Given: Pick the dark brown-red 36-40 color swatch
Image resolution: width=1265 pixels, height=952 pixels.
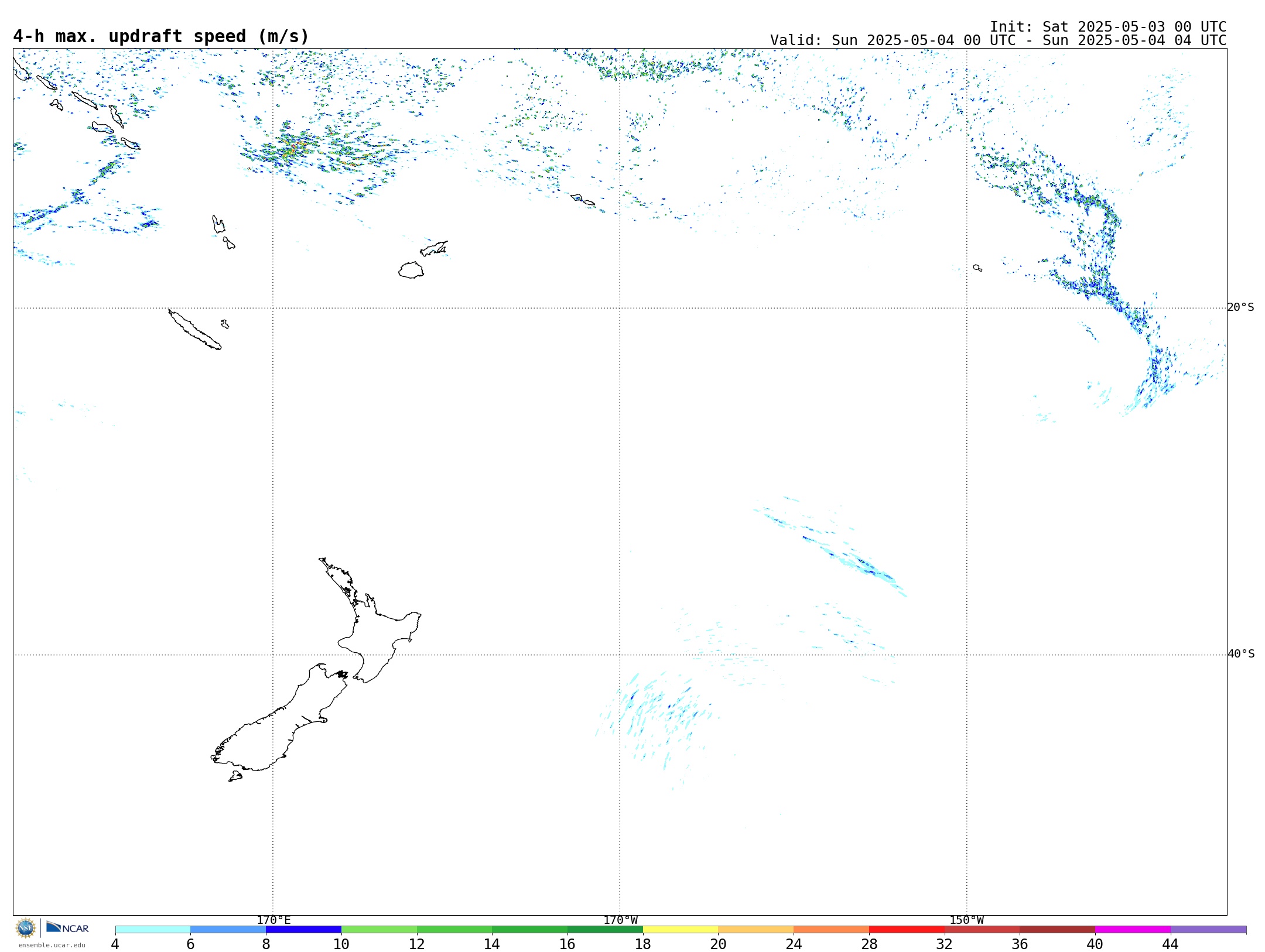Looking at the screenshot, I should pyautogui.click(x=1058, y=929).
